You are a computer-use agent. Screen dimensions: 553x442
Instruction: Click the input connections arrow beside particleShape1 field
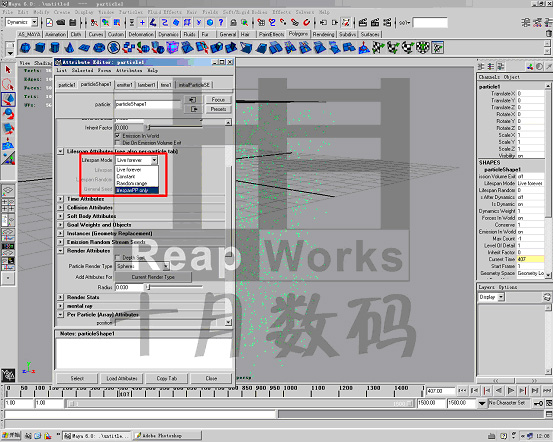coord(193,99)
